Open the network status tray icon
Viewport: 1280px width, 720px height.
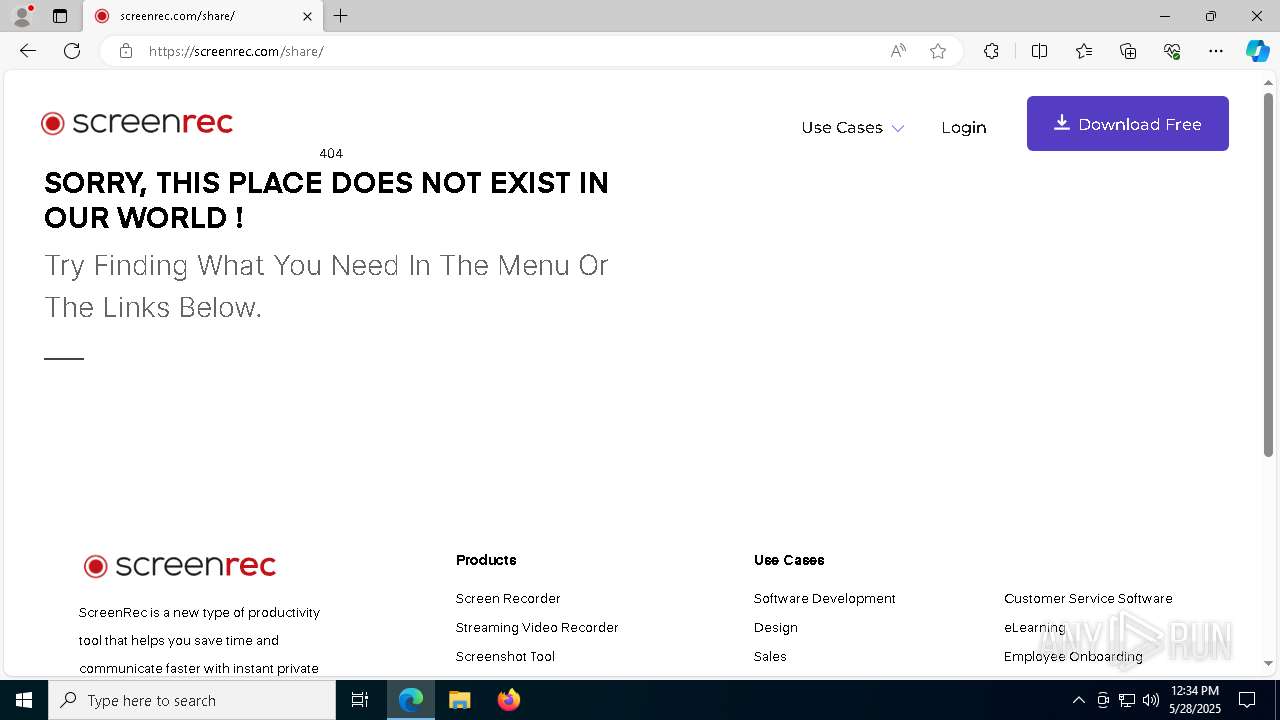pyautogui.click(x=1127, y=700)
